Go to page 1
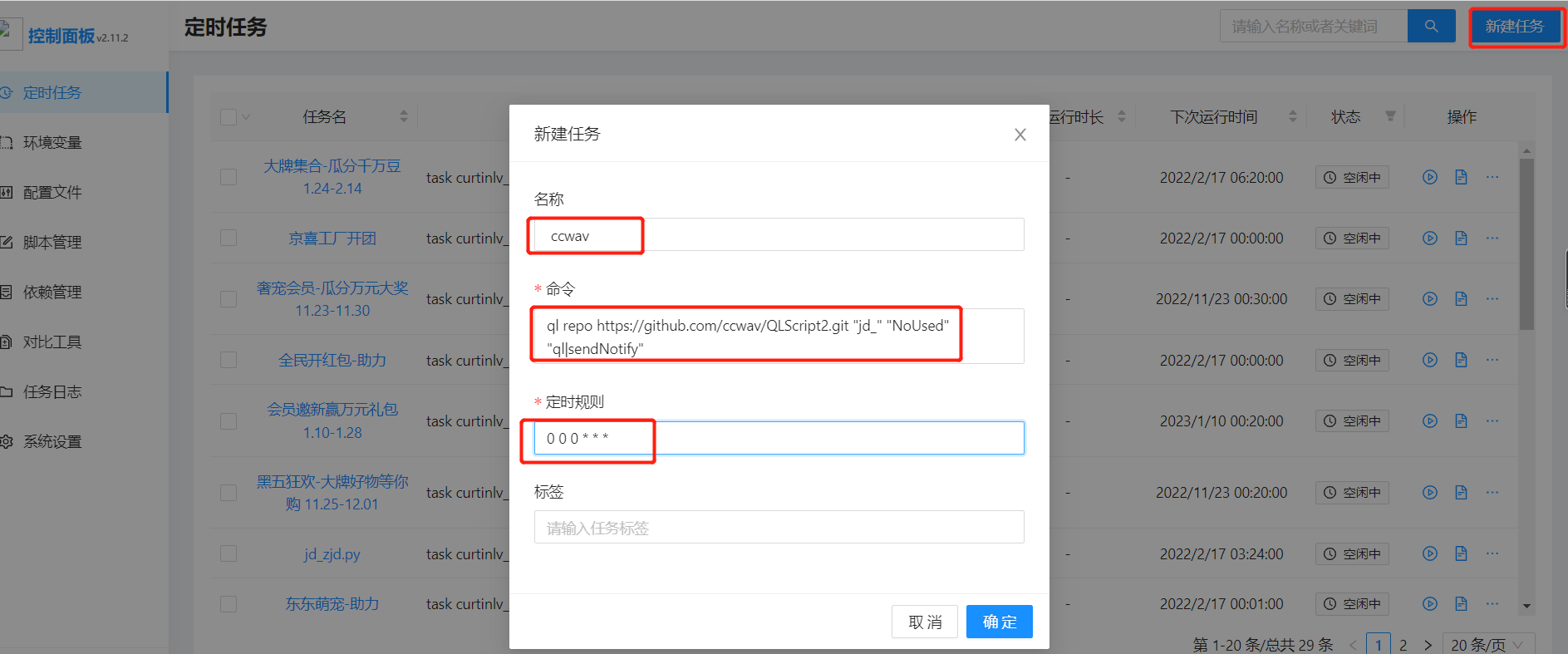This screenshot has height=654, width=1568. (1379, 645)
